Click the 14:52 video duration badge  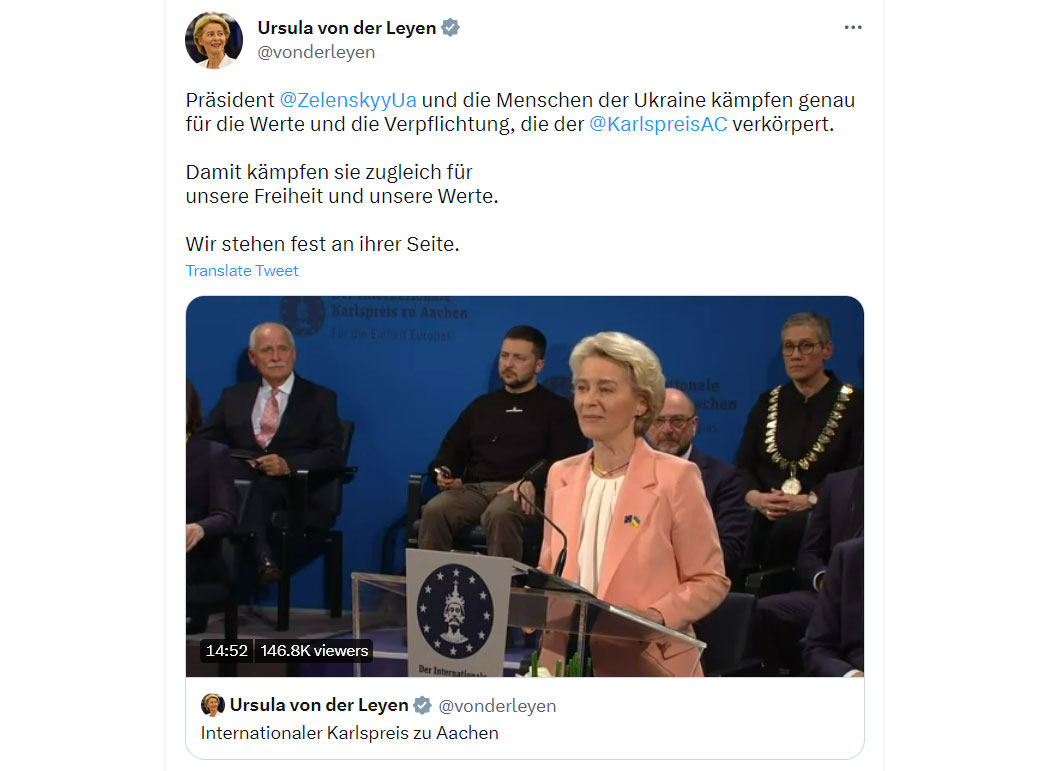[226, 650]
